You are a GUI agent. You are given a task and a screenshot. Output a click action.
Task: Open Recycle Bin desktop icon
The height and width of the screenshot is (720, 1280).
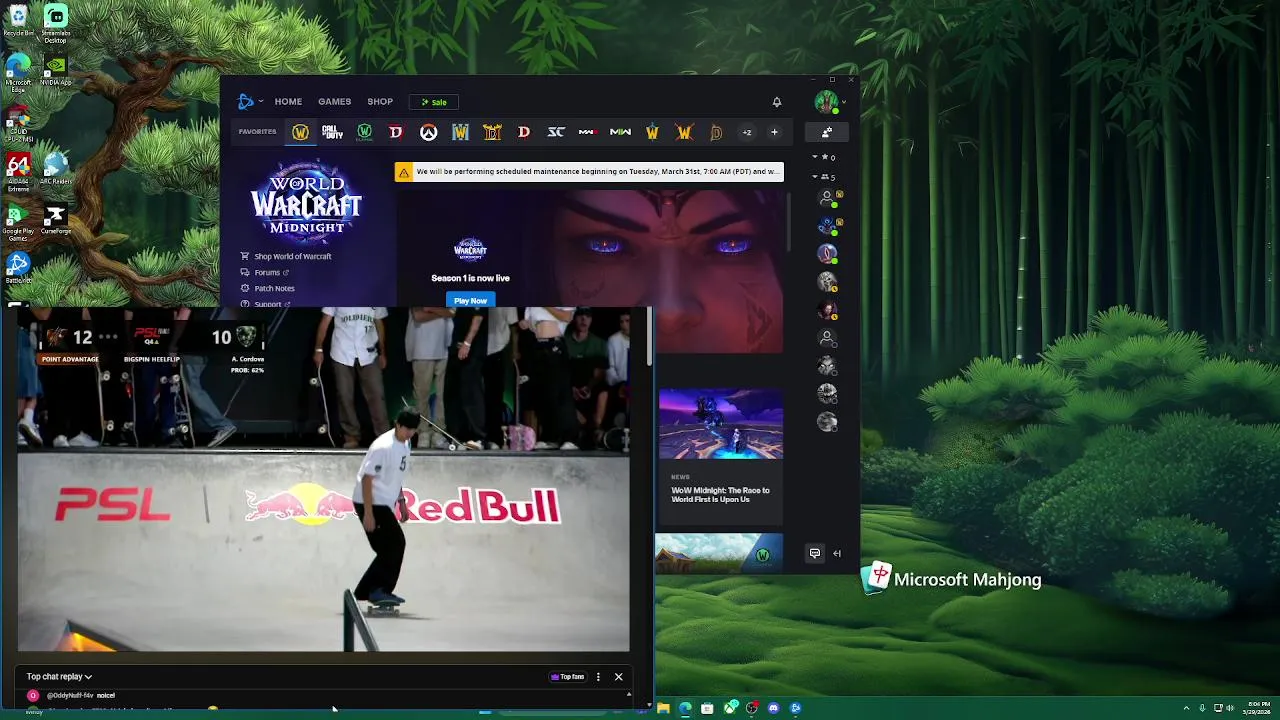[x=18, y=20]
